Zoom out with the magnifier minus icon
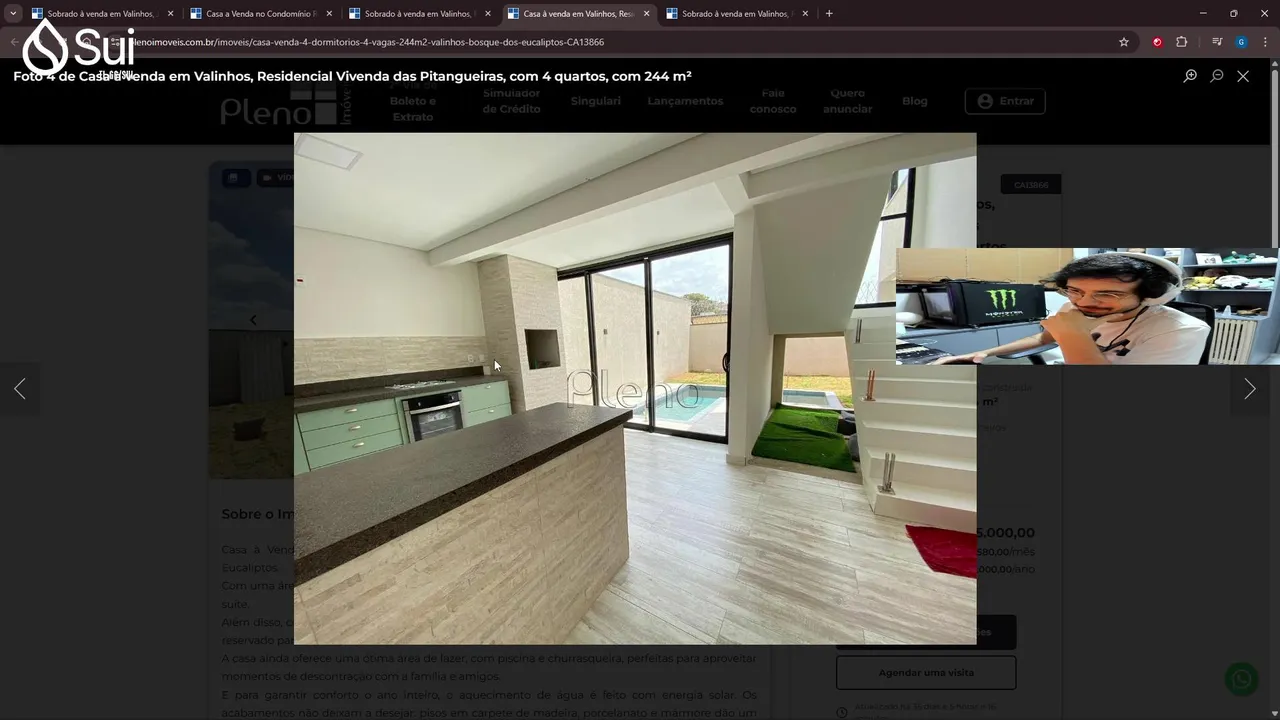This screenshot has height=720, width=1280. pos(1217,76)
